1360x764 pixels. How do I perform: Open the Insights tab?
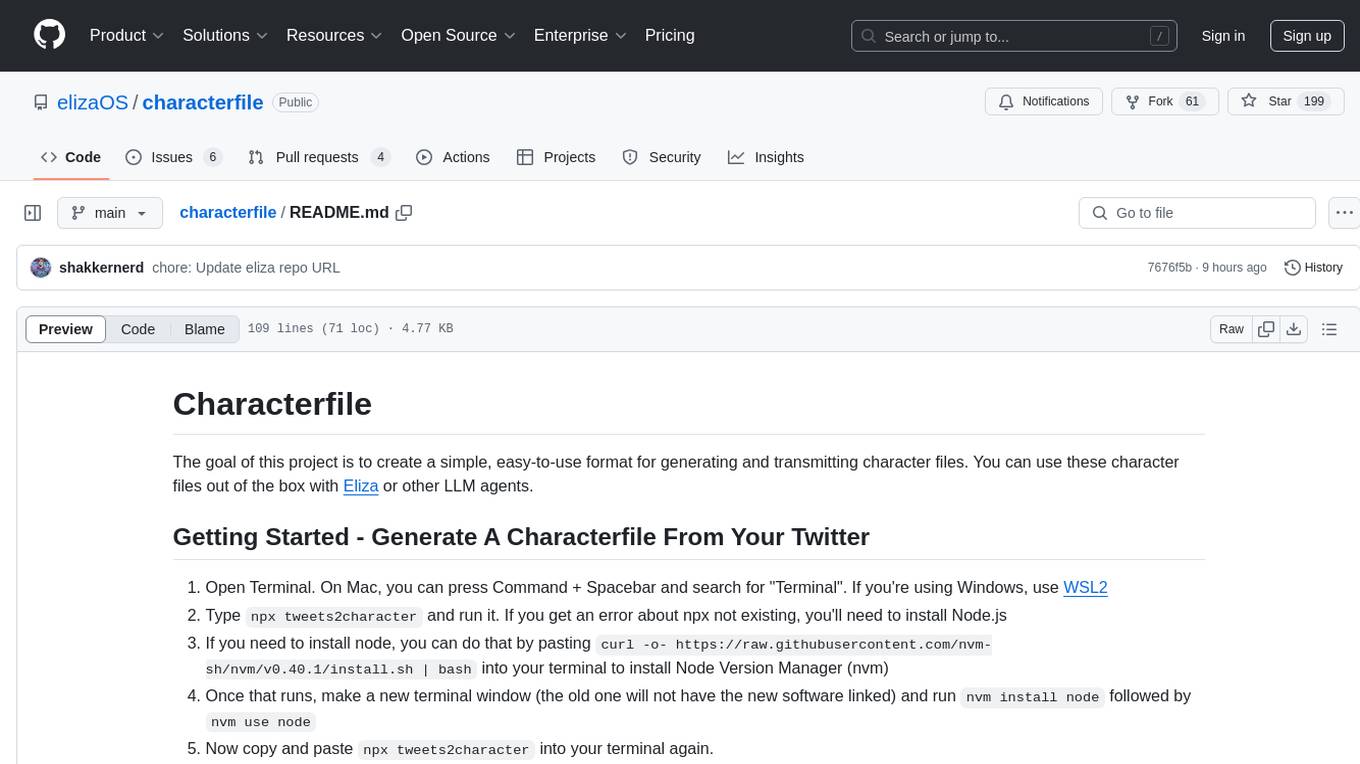coord(766,157)
